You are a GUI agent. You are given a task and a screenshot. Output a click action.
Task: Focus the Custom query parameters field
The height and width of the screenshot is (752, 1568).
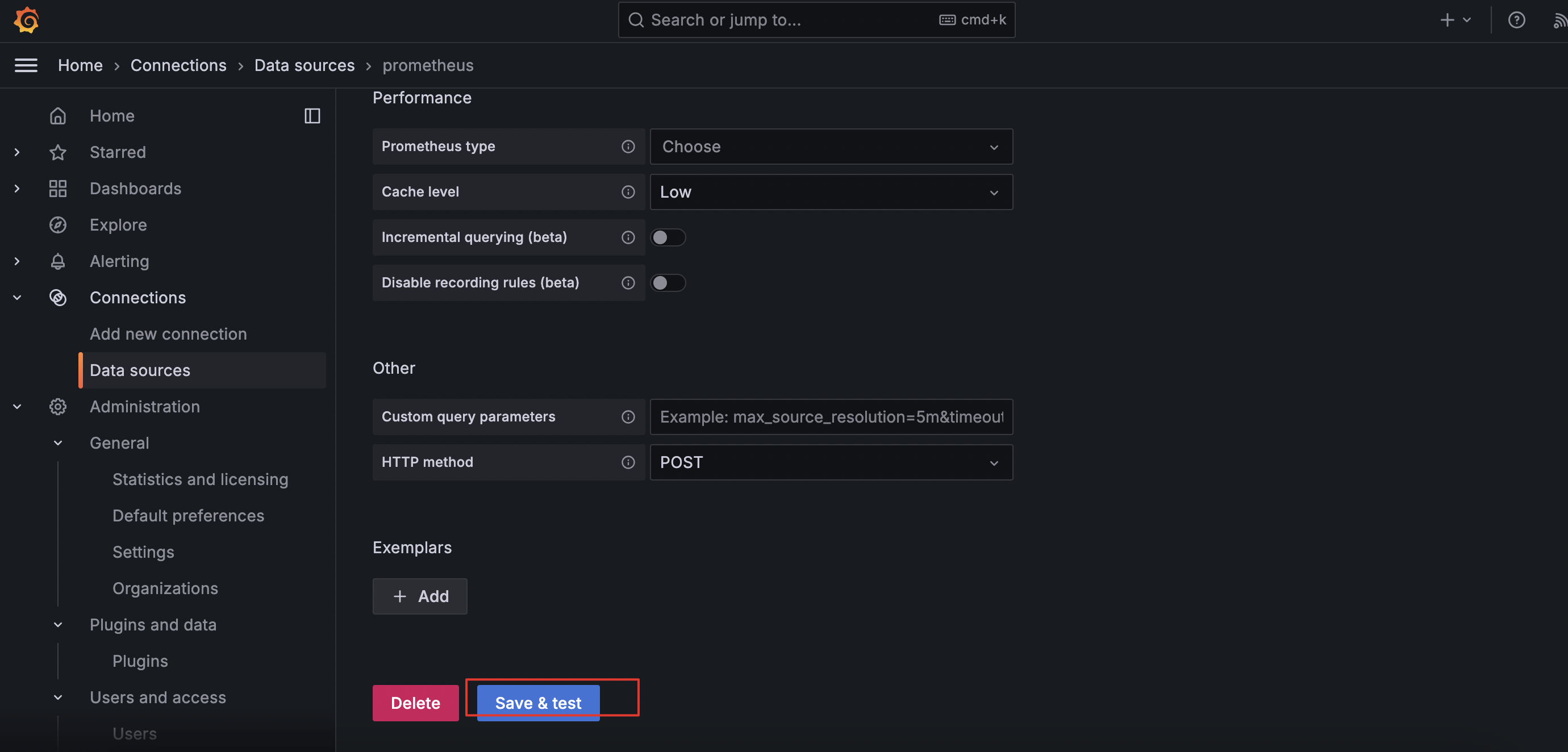coord(830,417)
